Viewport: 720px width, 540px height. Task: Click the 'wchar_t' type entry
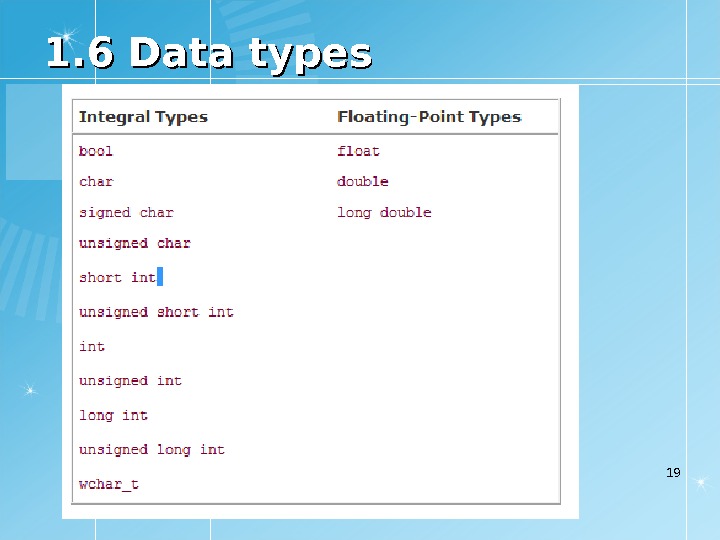click(x=109, y=484)
